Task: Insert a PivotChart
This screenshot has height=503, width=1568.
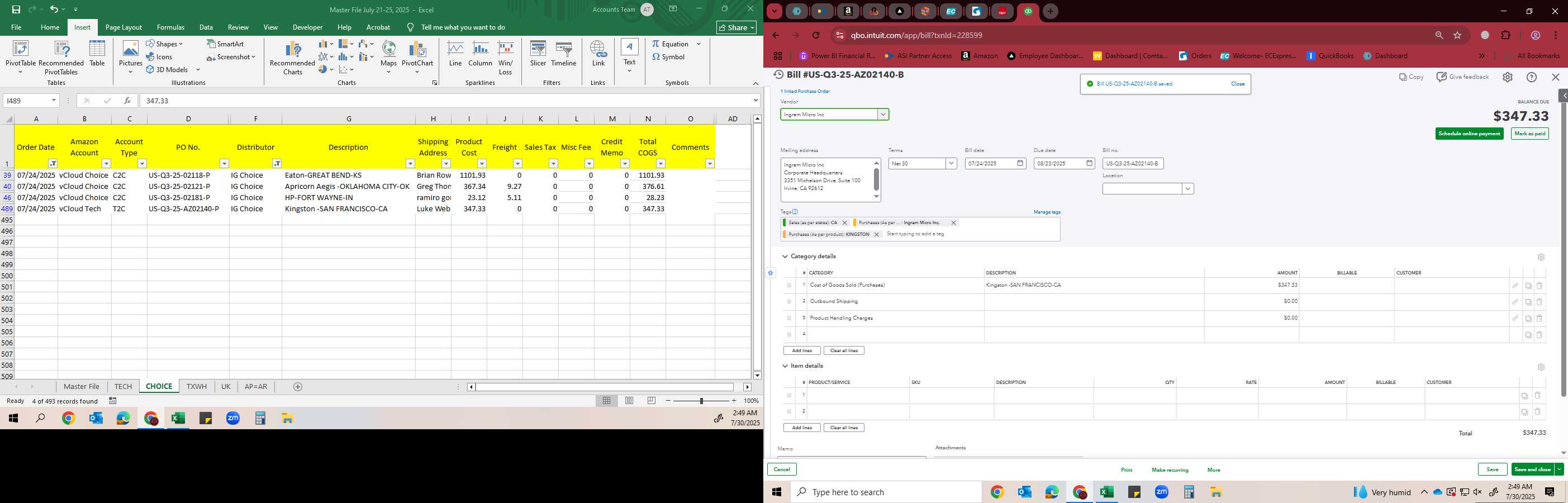Action: click(x=417, y=57)
